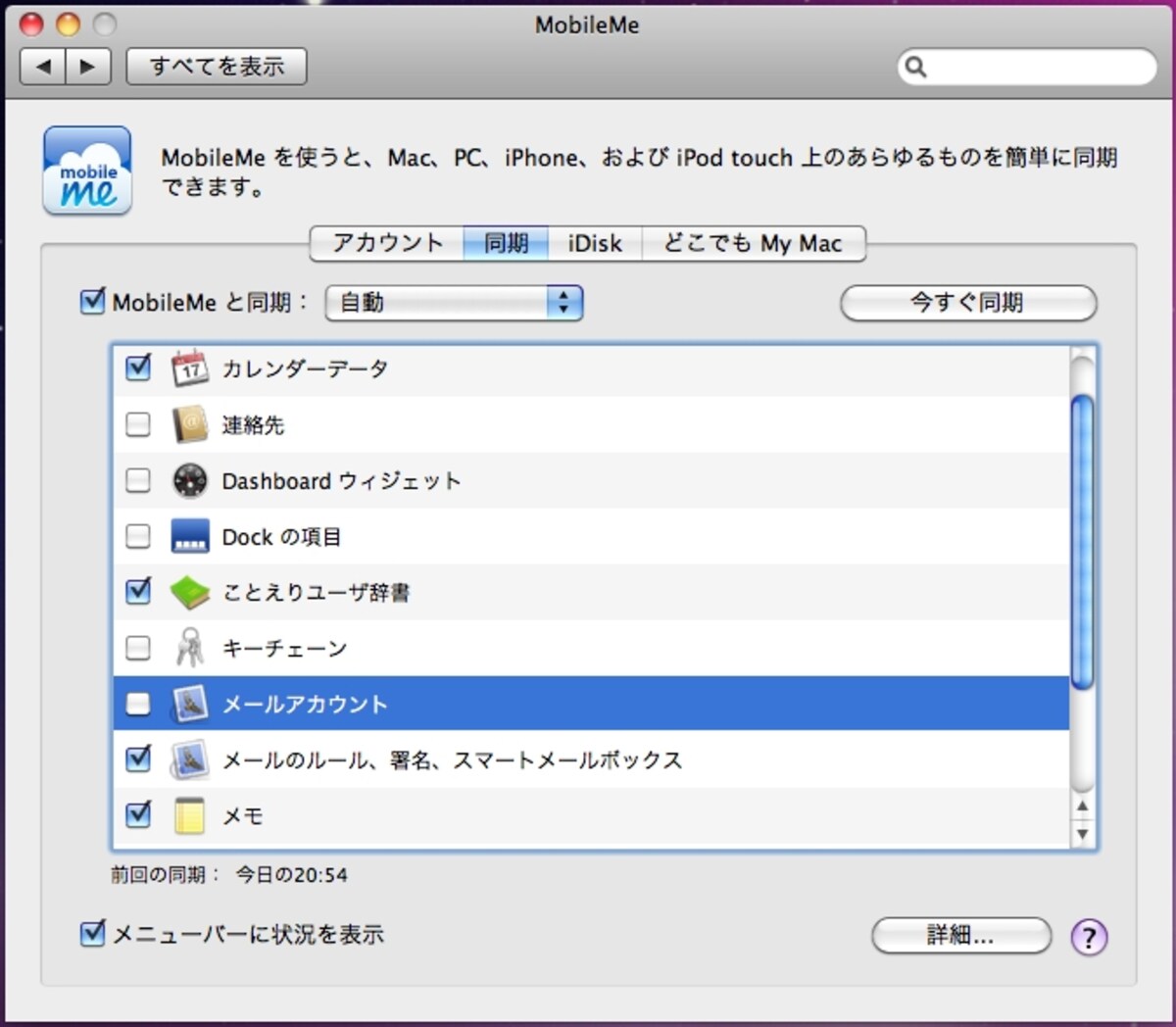Click the Dock の項目 icon

[x=189, y=536]
